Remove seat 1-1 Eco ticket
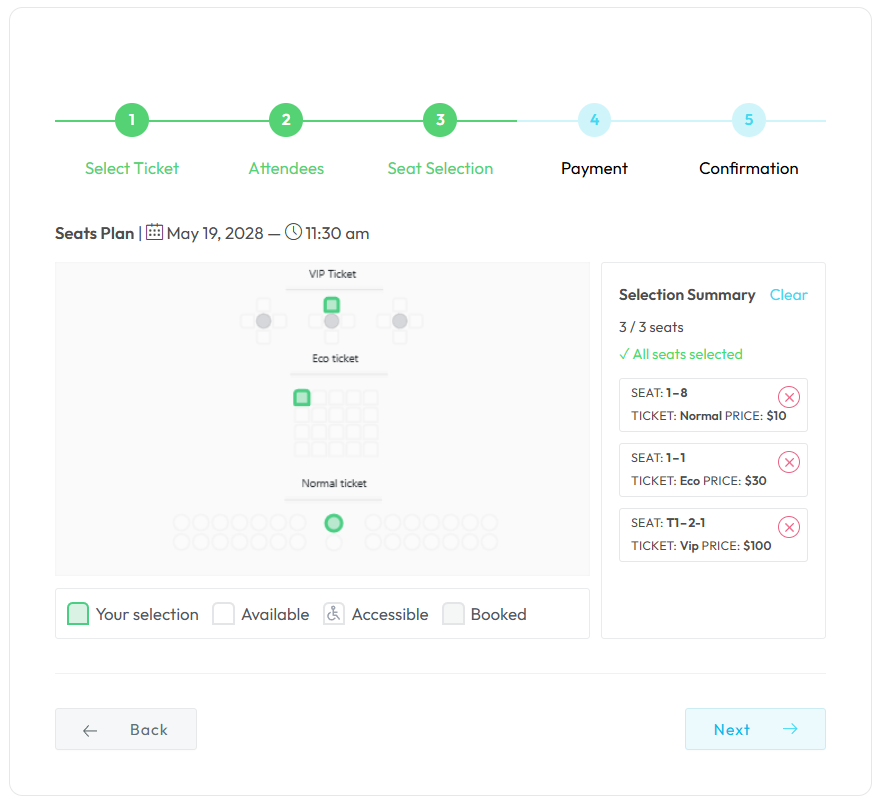Image resolution: width=880 pixels, height=802 pixels. click(x=789, y=462)
